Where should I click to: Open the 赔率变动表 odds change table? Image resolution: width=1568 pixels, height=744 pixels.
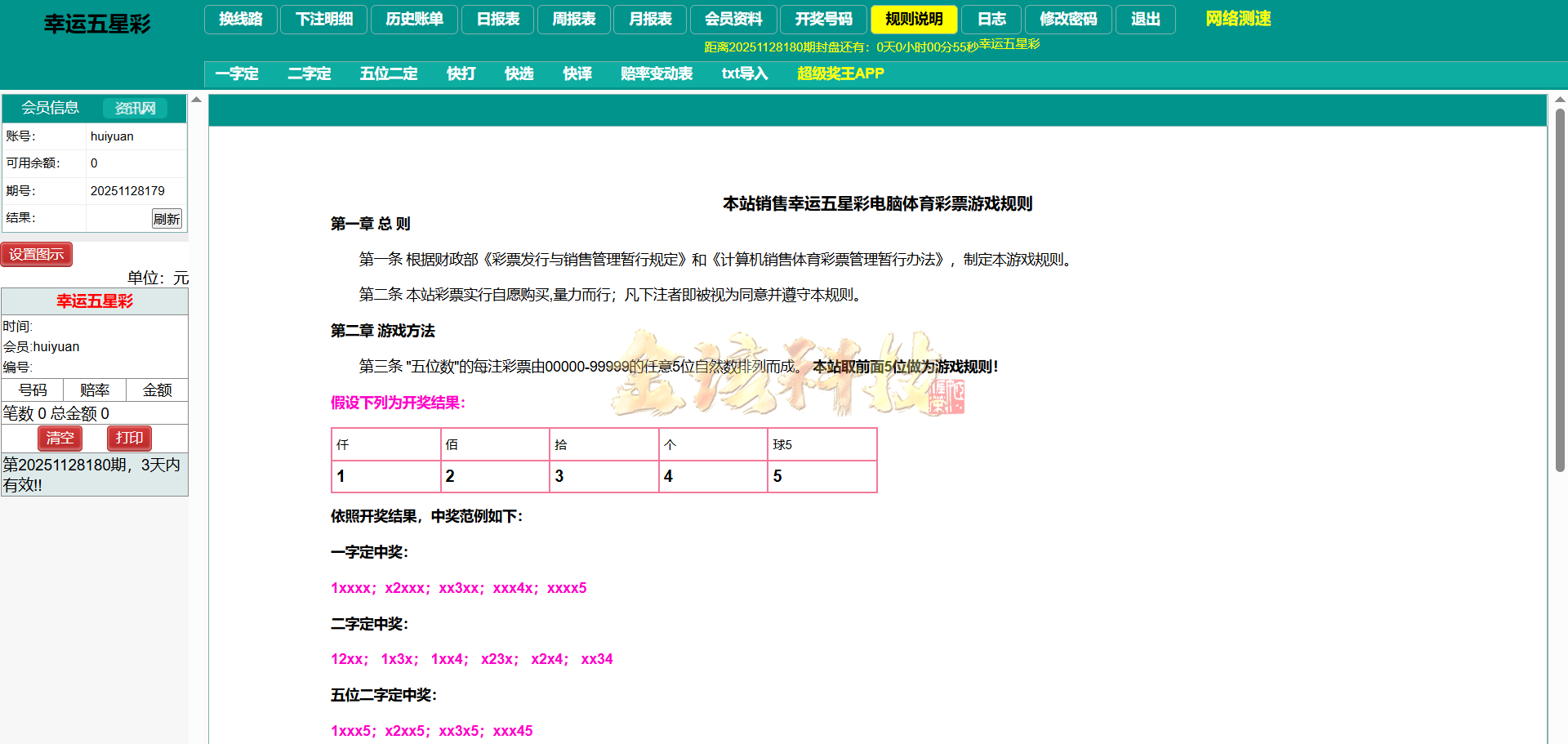click(x=657, y=74)
